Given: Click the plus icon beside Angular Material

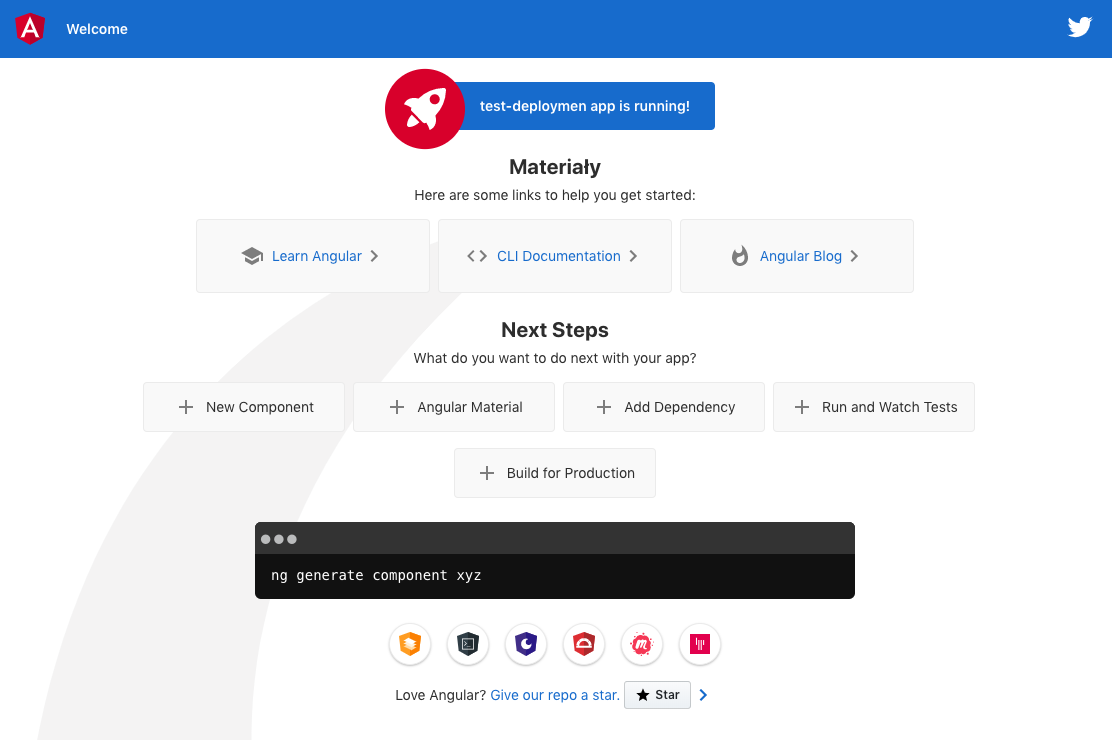Looking at the screenshot, I should tap(397, 407).
